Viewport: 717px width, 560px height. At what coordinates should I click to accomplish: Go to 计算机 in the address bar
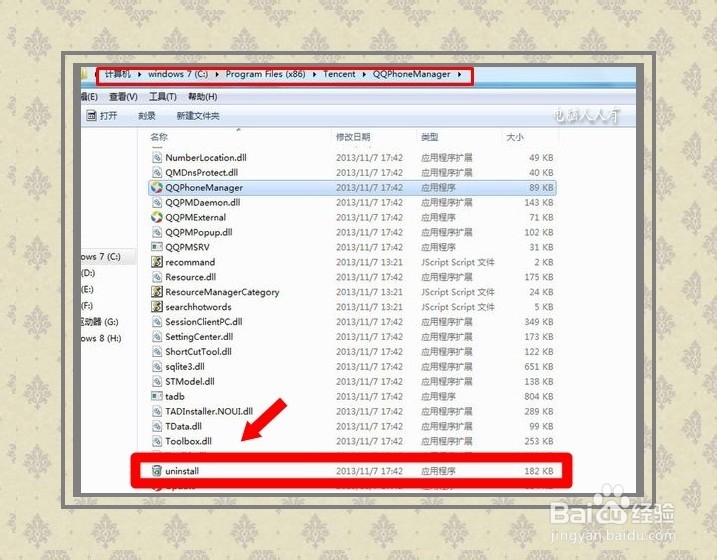point(118,74)
